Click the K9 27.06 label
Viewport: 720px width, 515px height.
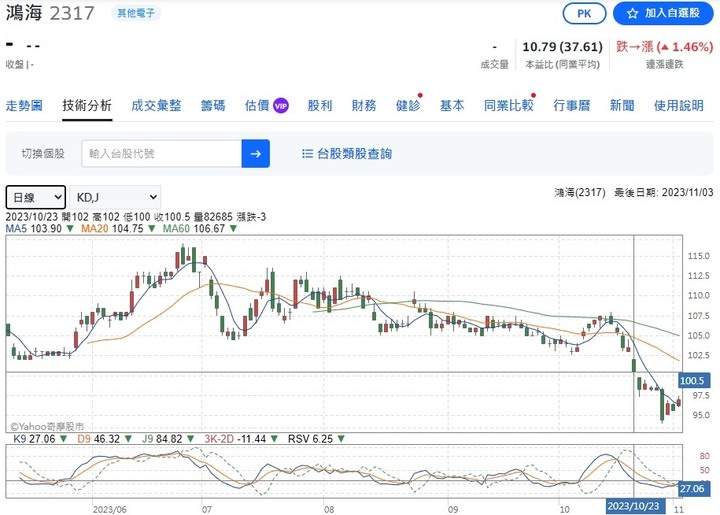pos(34,439)
